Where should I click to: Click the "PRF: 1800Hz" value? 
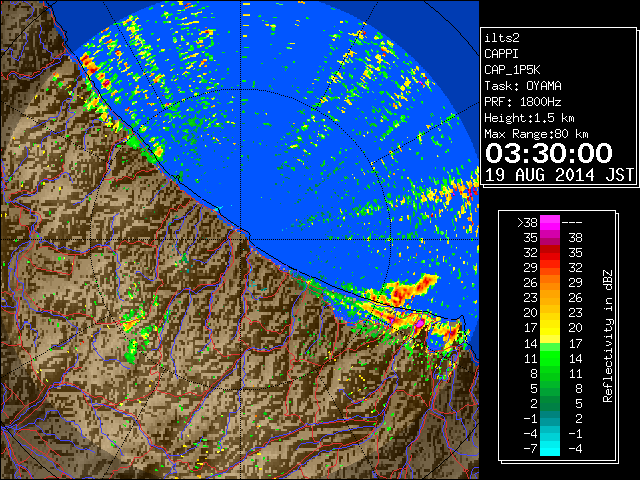point(523,102)
